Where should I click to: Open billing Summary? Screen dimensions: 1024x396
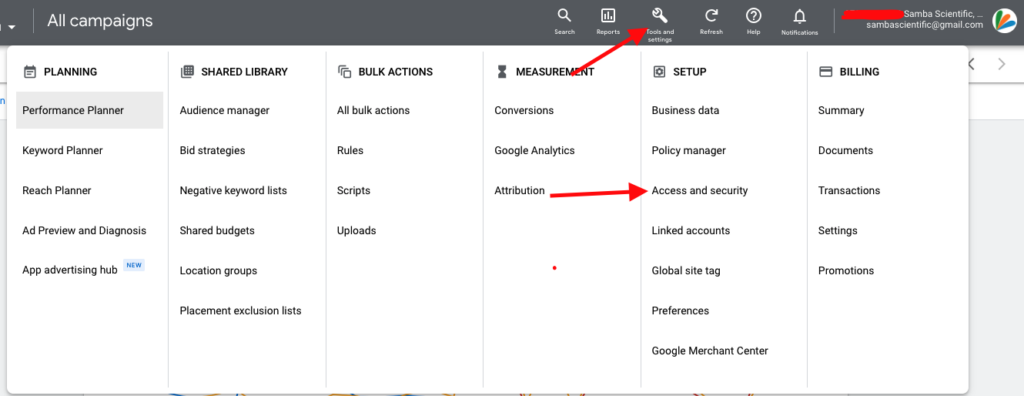coord(840,110)
